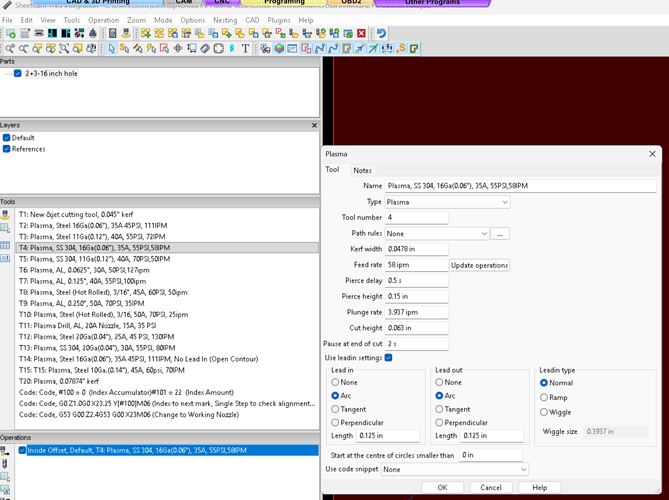Click the Update operations button
The height and width of the screenshot is (500, 669).
point(480,265)
